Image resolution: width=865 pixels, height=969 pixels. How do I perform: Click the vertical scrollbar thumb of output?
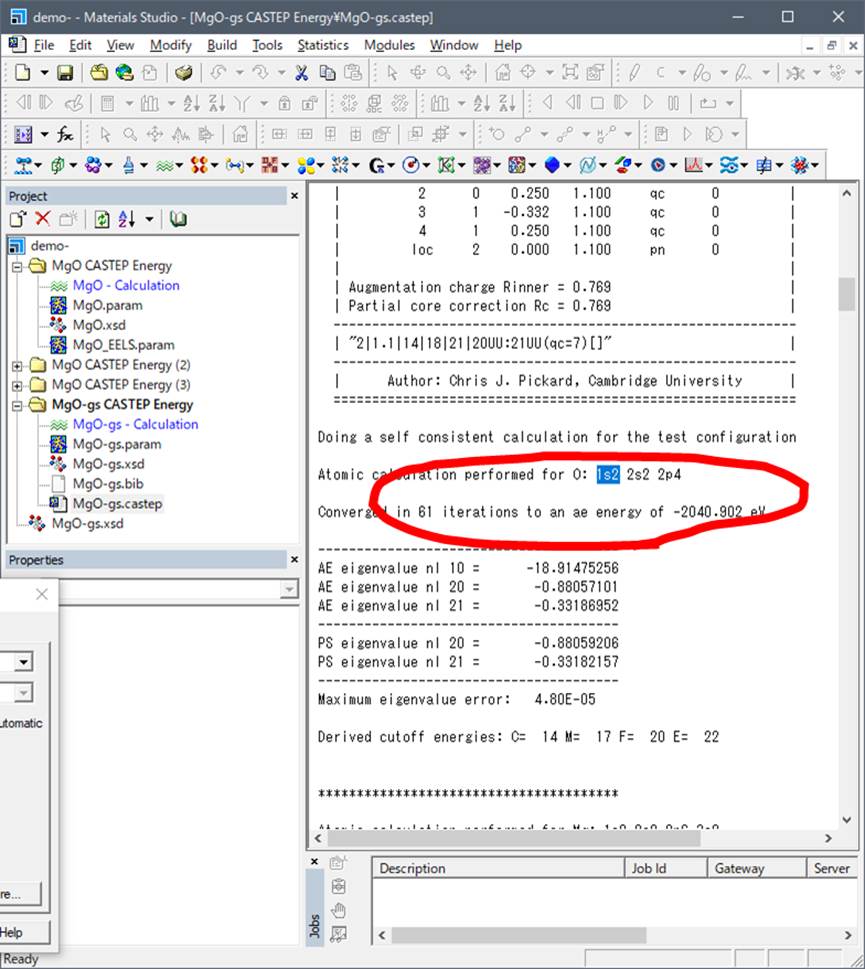(846, 294)
